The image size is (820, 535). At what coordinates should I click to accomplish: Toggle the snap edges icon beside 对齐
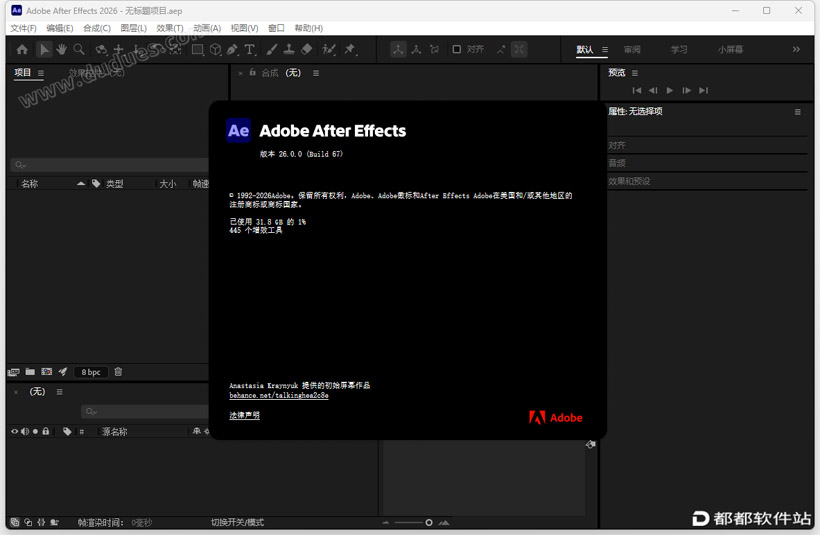click(x=501, y=50)
